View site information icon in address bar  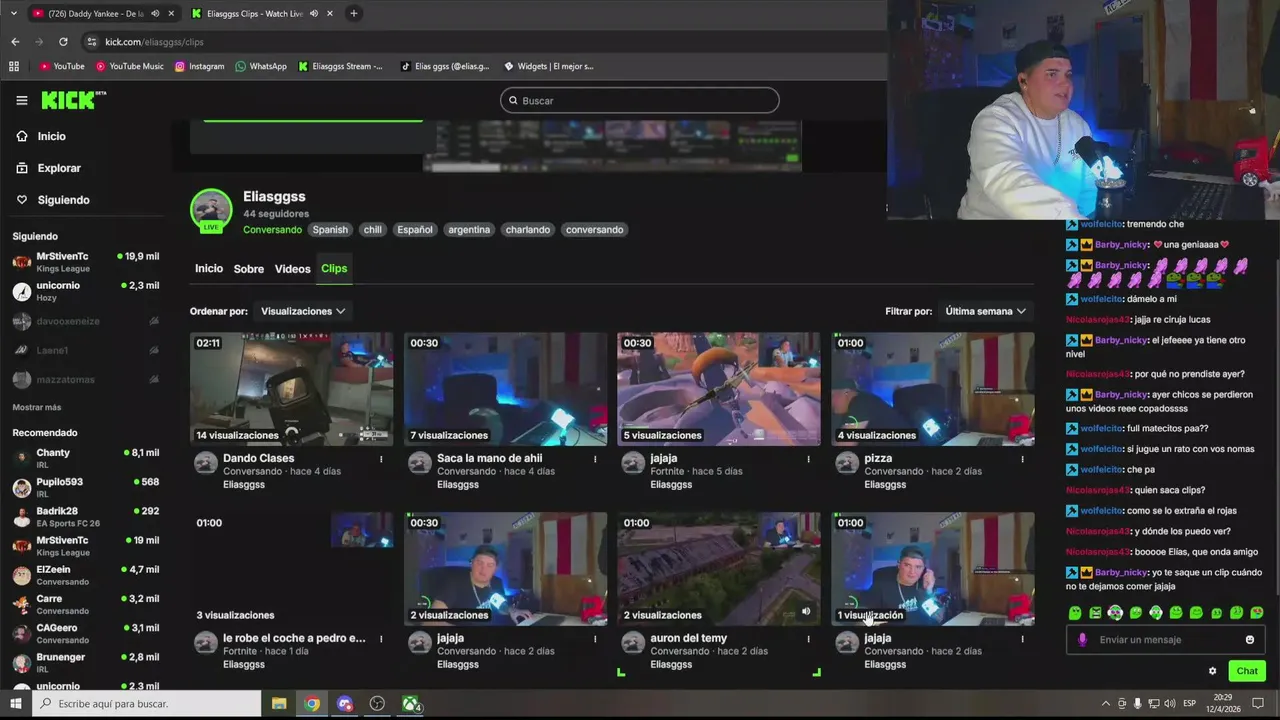(x=92, y=42)
